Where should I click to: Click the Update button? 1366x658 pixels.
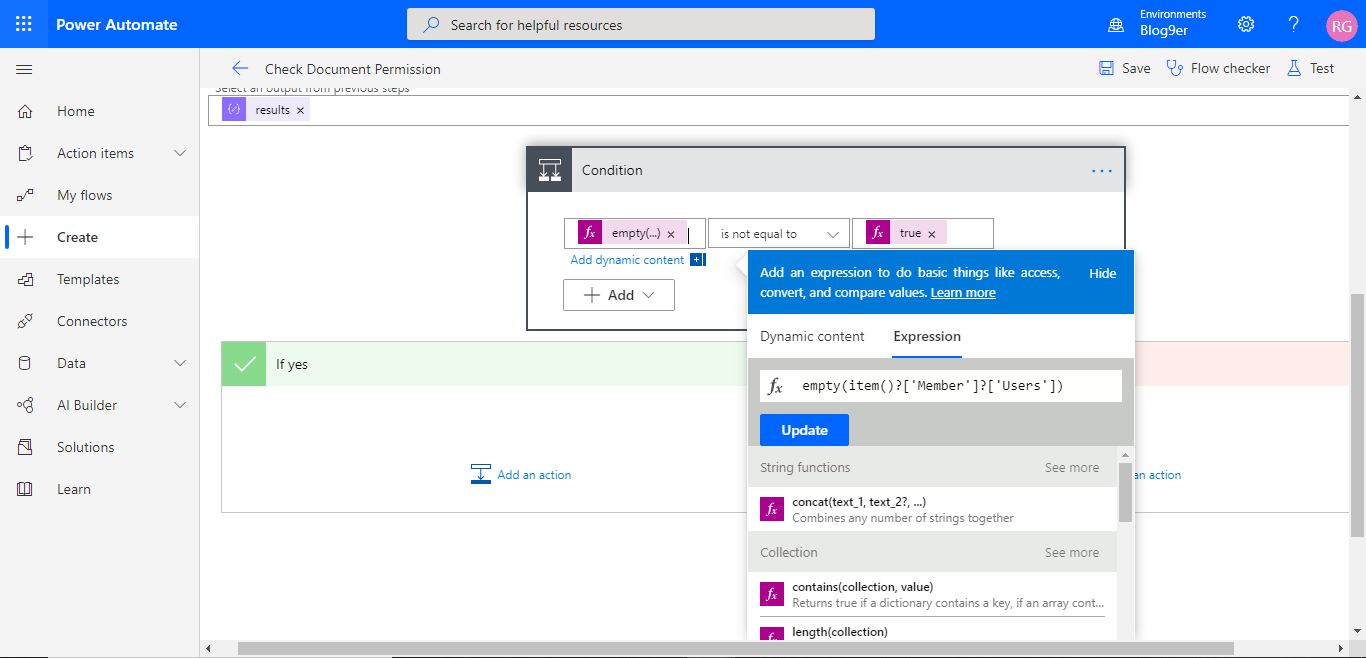tap(804, 430)
